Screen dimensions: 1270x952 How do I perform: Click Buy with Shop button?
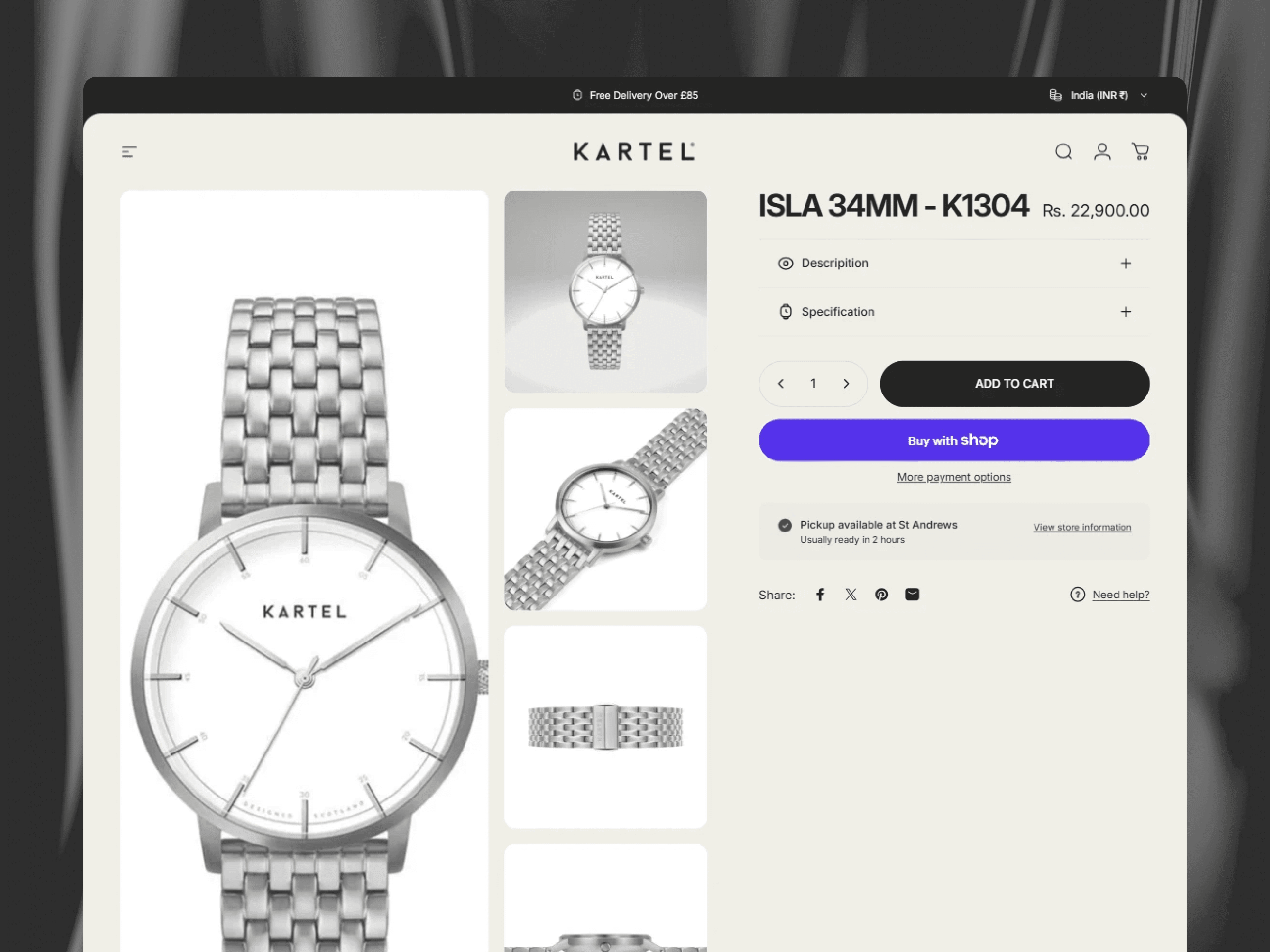click(x=953, y=440)
